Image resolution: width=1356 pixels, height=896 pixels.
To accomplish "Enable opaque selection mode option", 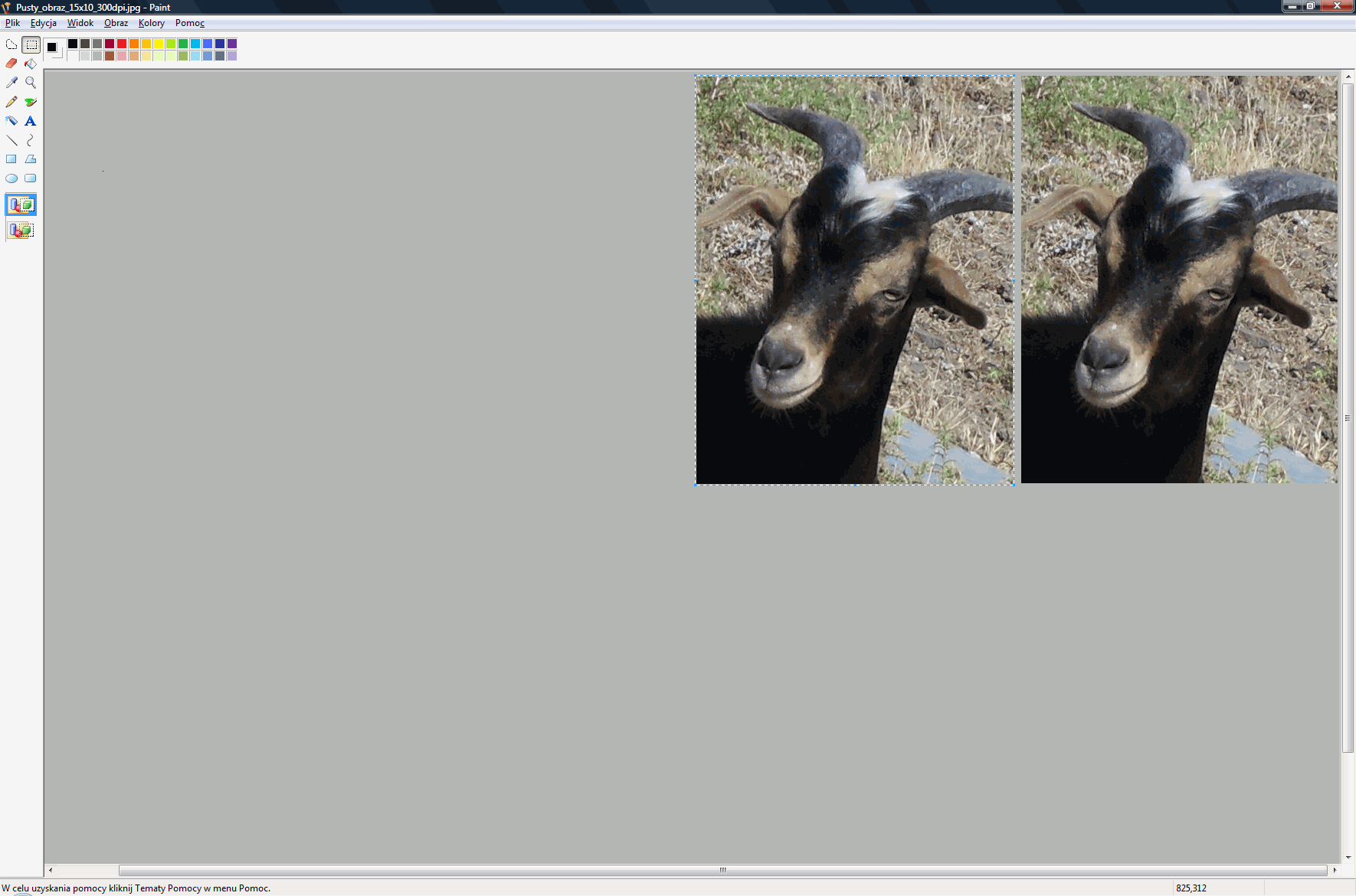I will [21, 205].
